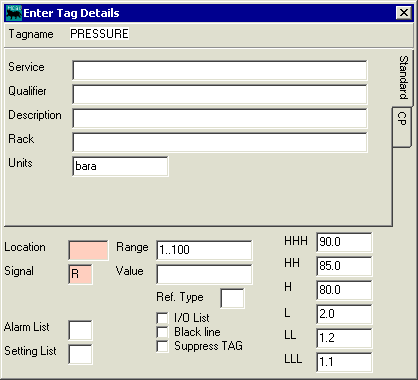This screenshot has height=380, width=418.
Task: Switch to the Standard tab
Action: 403,78
